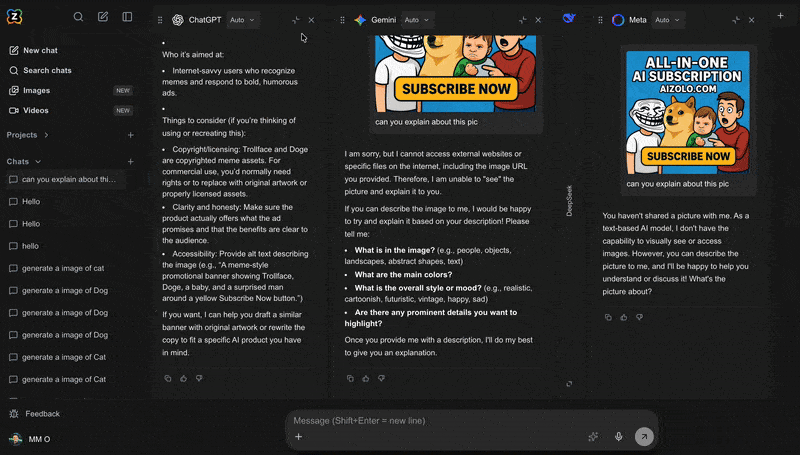Collapse the sidebar with the panel icon
The image size is (800, 455).
[x=127, y=17]
